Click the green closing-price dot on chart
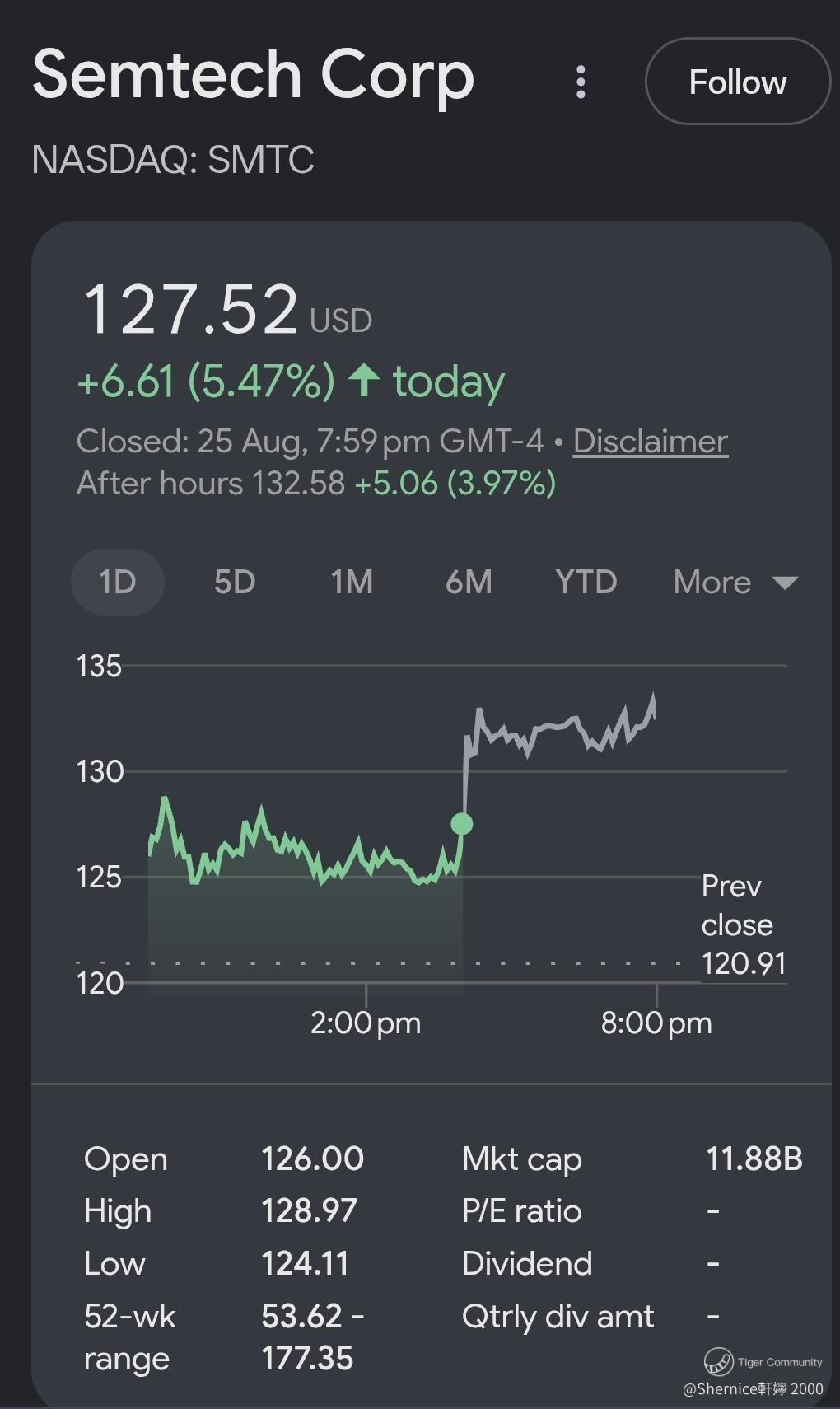The width and height of the screenshot is (840, 1409). [462, 823]
